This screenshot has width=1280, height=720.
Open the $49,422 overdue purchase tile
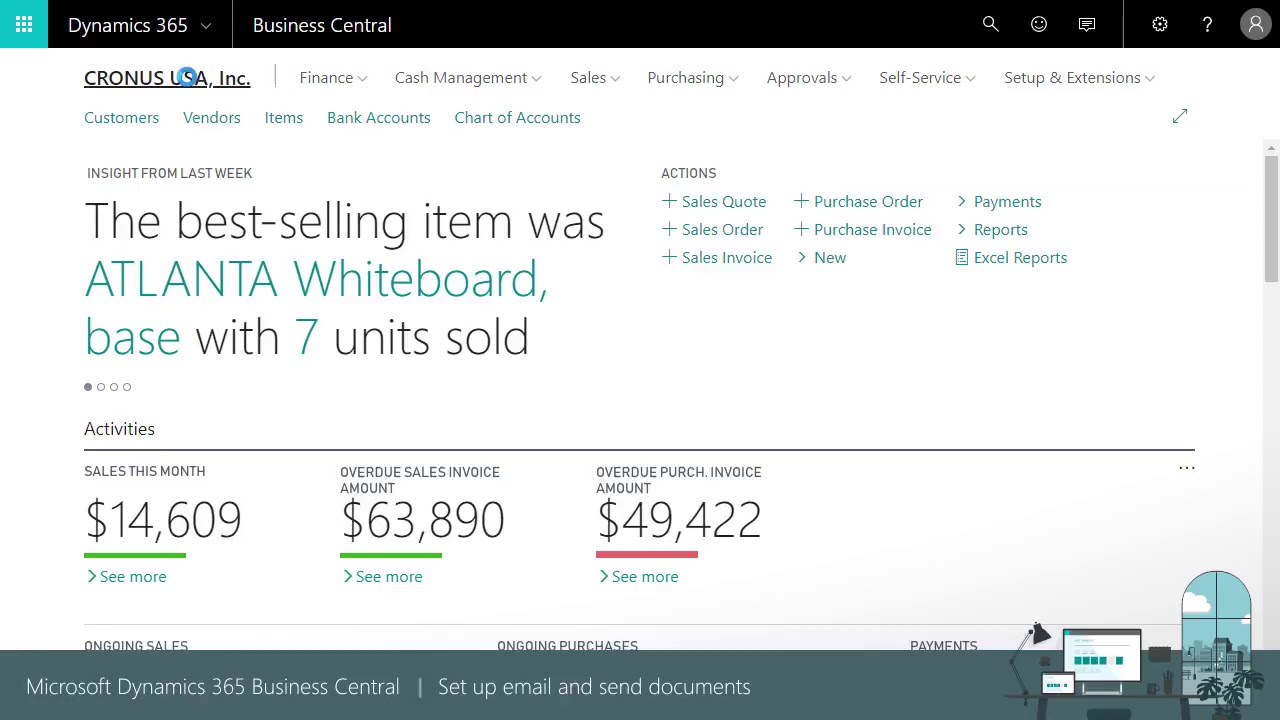point(679,520)
